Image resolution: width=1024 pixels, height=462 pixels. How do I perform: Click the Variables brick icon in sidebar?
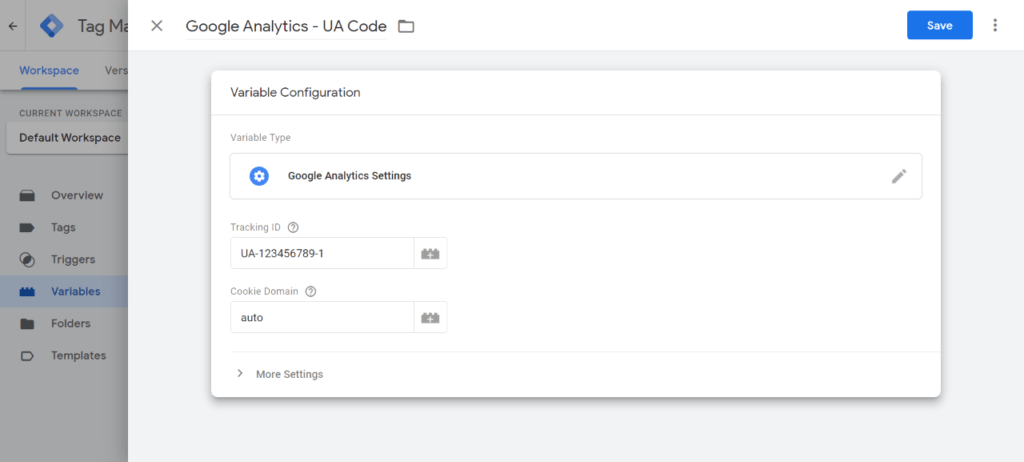(27, 291)
